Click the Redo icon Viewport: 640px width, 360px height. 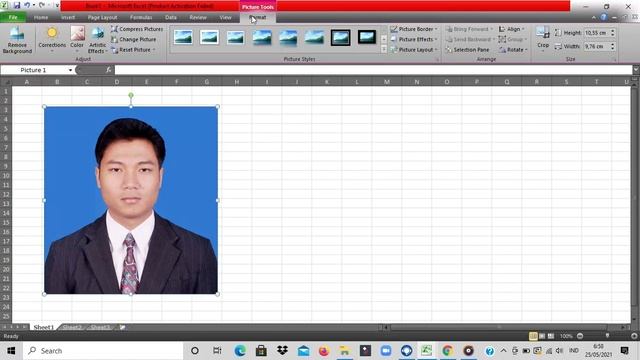tap(42, 5)
